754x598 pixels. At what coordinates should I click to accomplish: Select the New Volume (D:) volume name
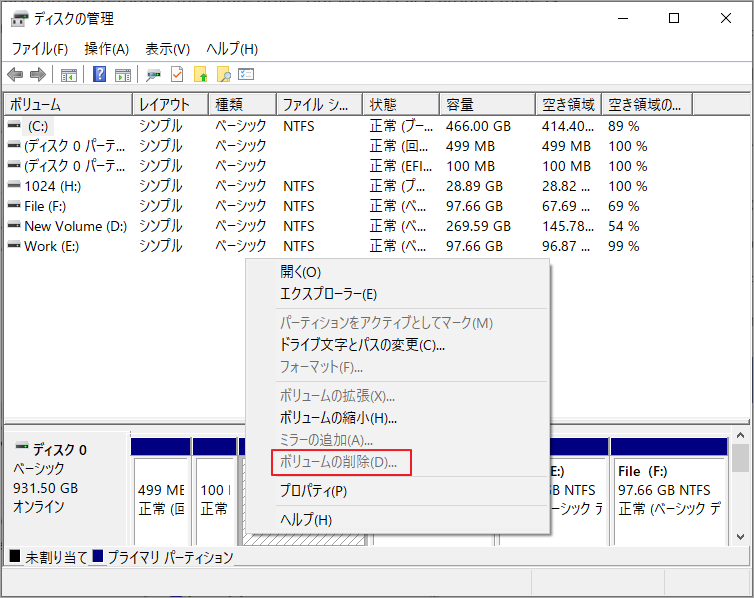(75, 226)
